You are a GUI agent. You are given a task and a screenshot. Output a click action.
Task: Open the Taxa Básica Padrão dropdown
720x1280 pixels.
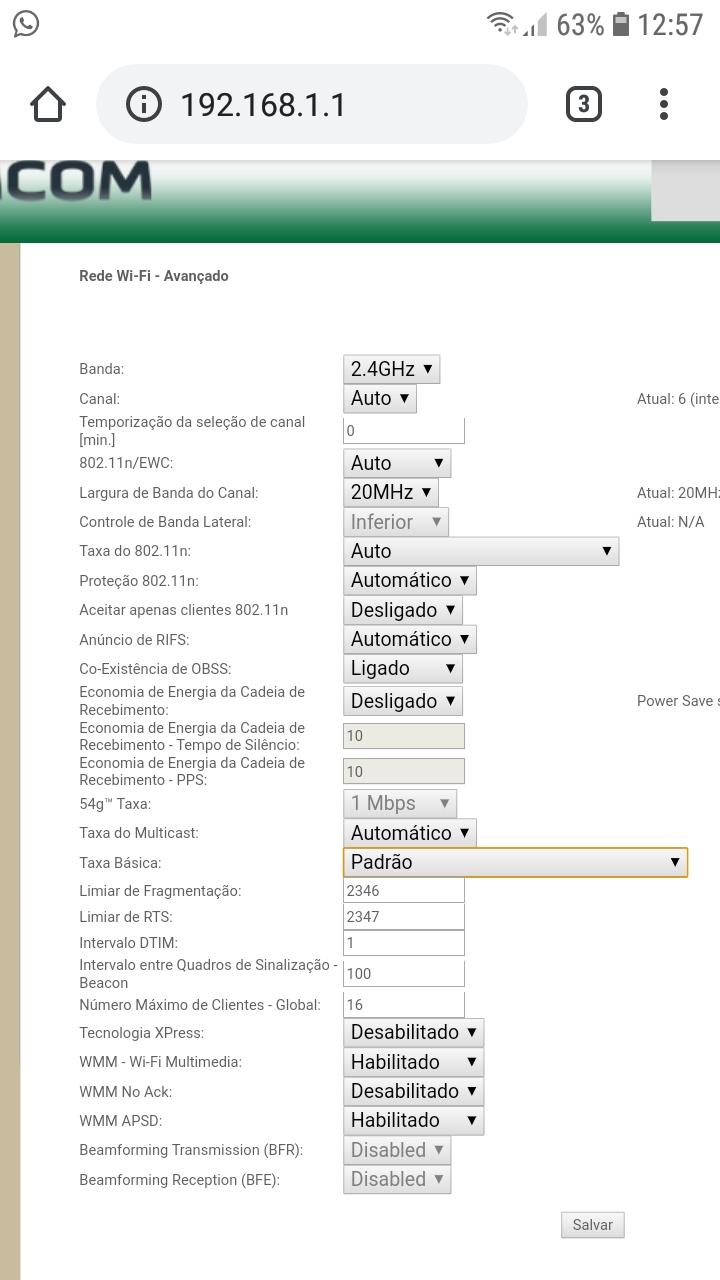[515, 862]
